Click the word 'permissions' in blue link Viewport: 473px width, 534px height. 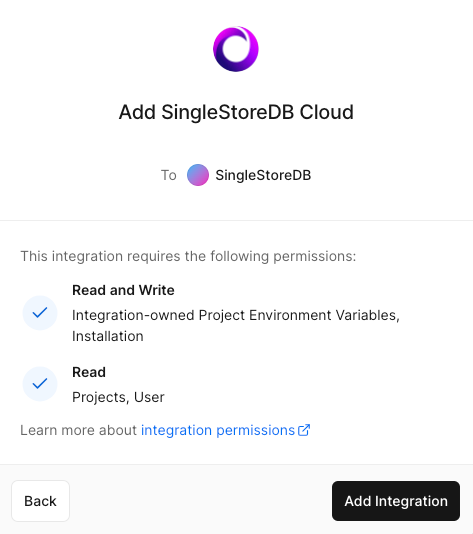(256, 430)
